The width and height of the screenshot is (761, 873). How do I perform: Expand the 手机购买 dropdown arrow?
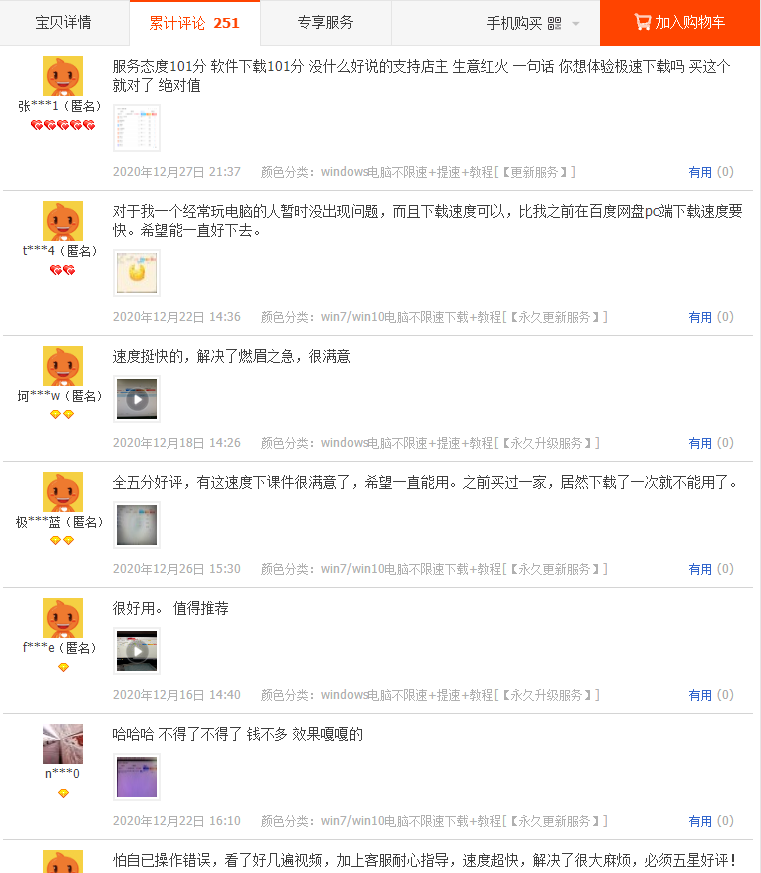tap(576, 23)
